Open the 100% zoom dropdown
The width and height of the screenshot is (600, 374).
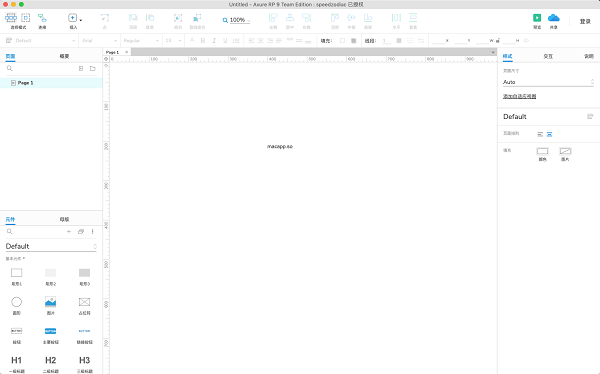point(240,20)
